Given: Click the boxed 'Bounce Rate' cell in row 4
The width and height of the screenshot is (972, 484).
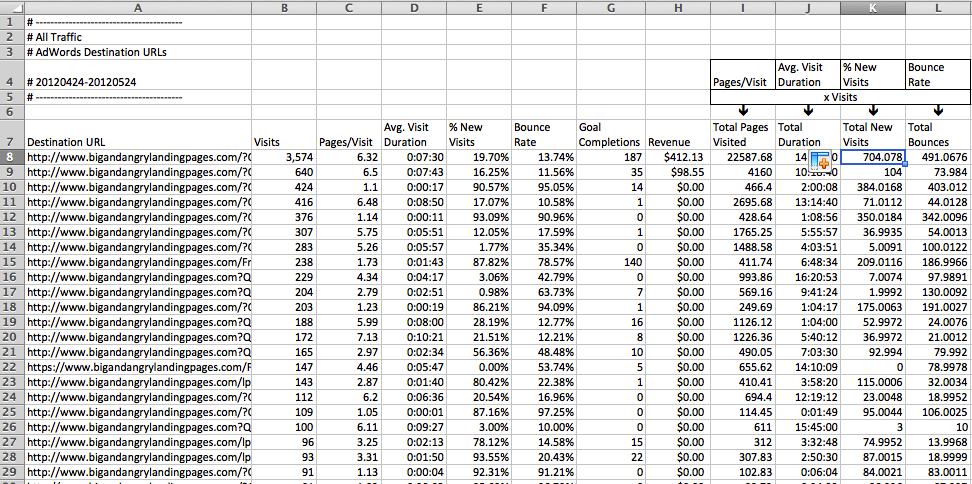Looking at the screenshot, I should pos(938,75).
